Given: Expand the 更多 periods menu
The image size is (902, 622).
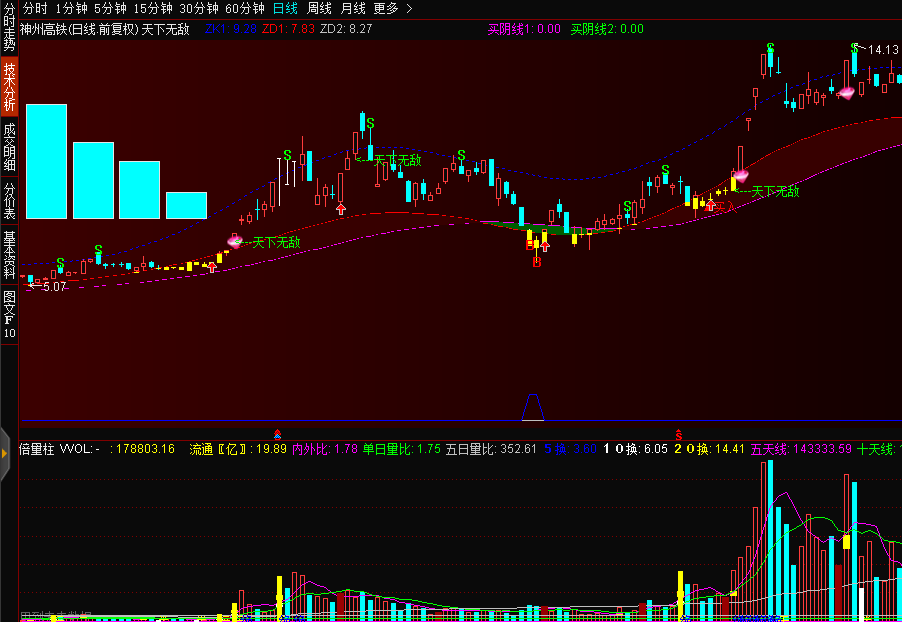Looking at the screenshot, I should click(393, 9).
